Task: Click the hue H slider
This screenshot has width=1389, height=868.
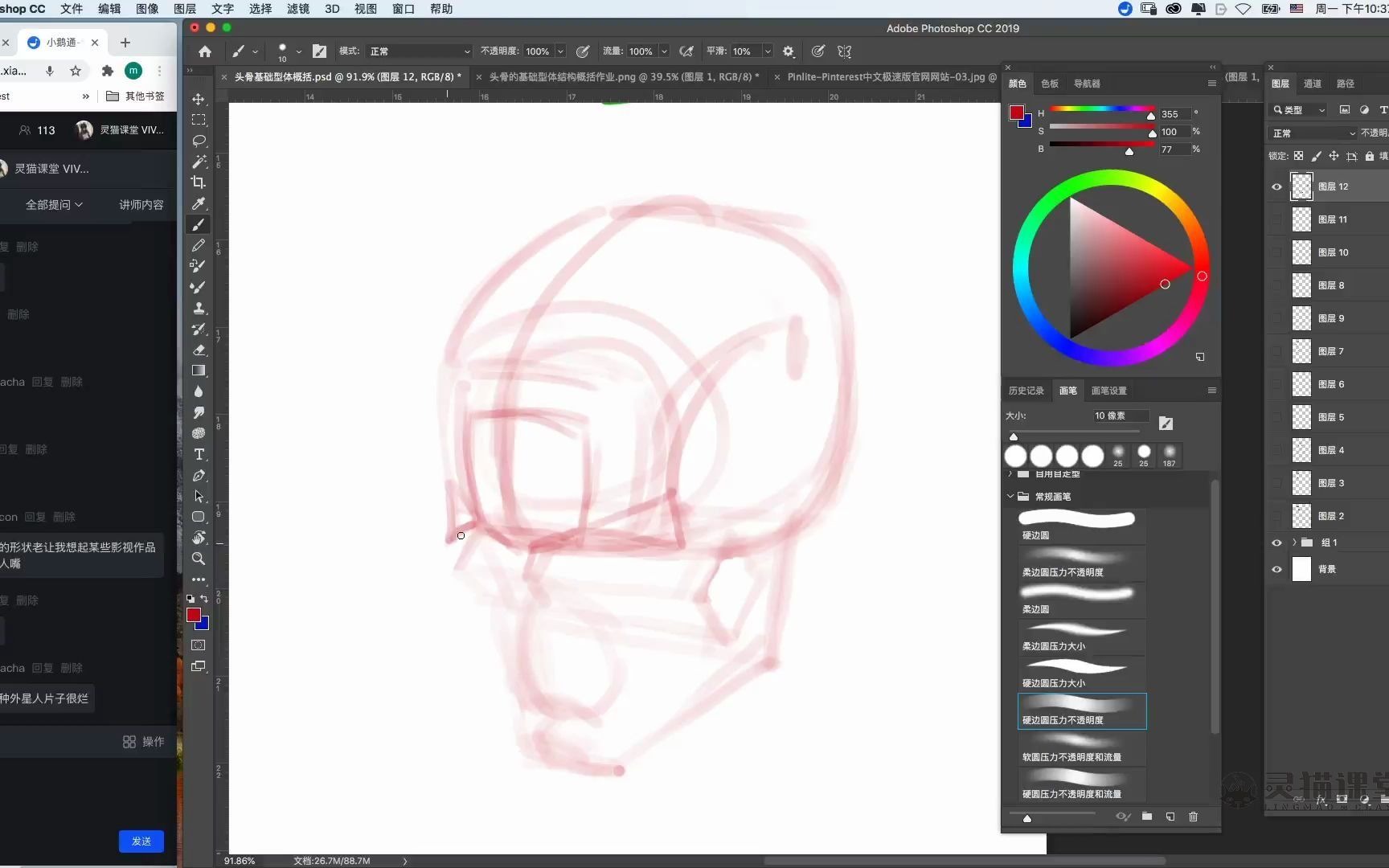Action: pyautogui.click(x=1102, y=109)
